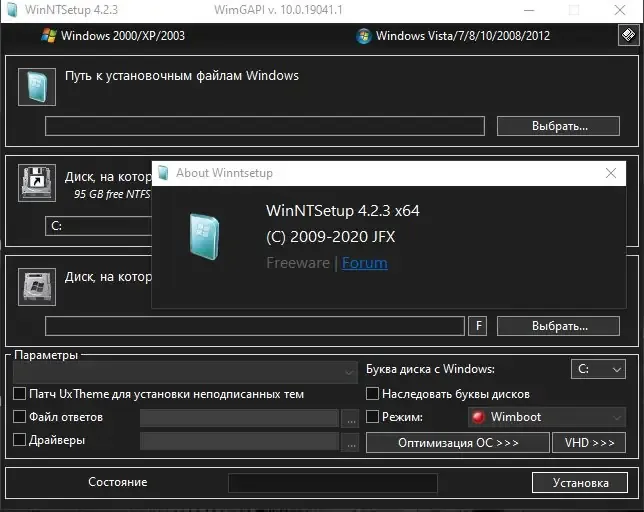Open the Forum link
Screen dimensions: 644x512
(x=364, y=263)
